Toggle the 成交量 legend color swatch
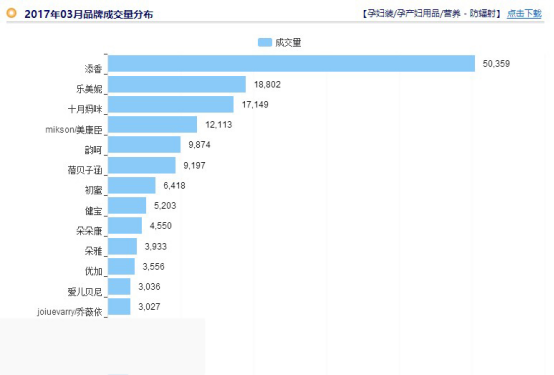This screenshot has width=554, height=375. coord(265,42)
